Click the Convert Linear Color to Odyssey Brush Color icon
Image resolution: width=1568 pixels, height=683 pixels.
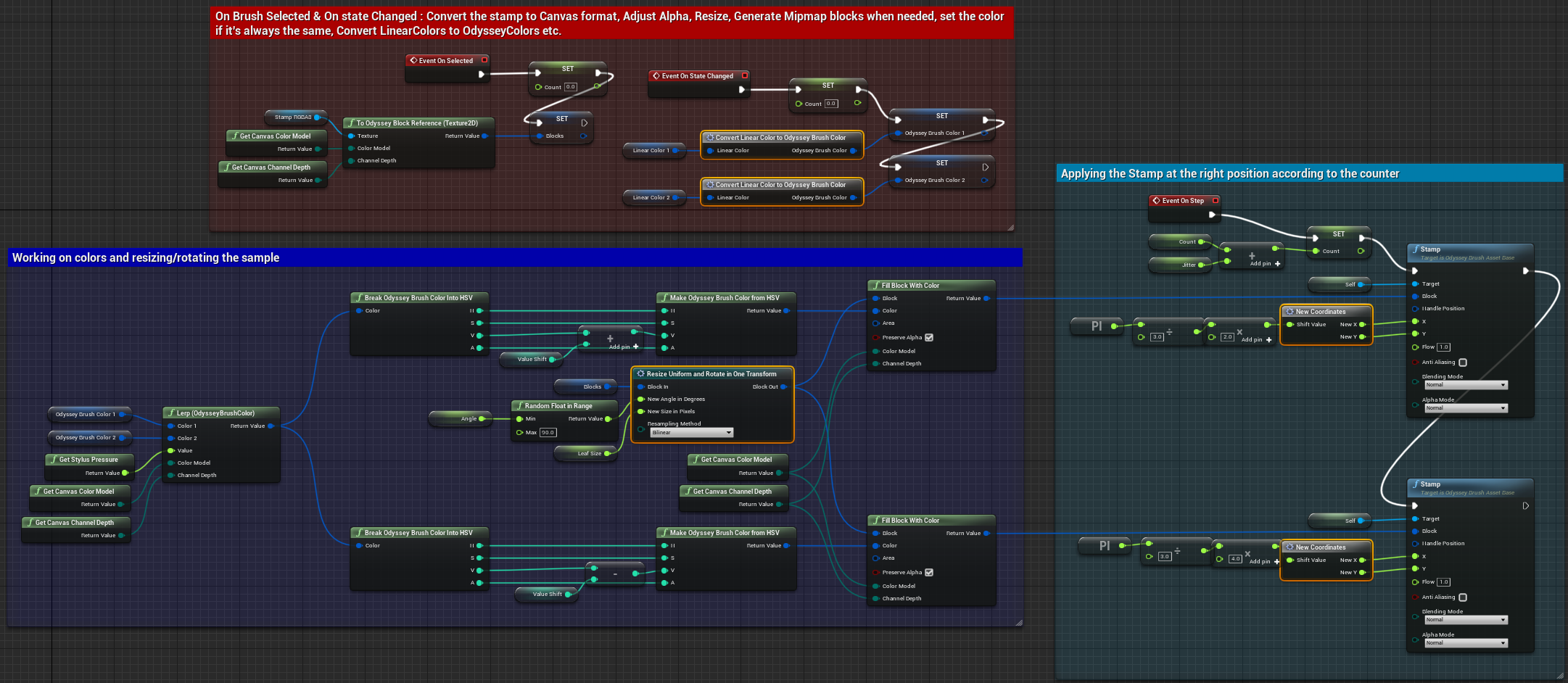click(x=710, y=137)
